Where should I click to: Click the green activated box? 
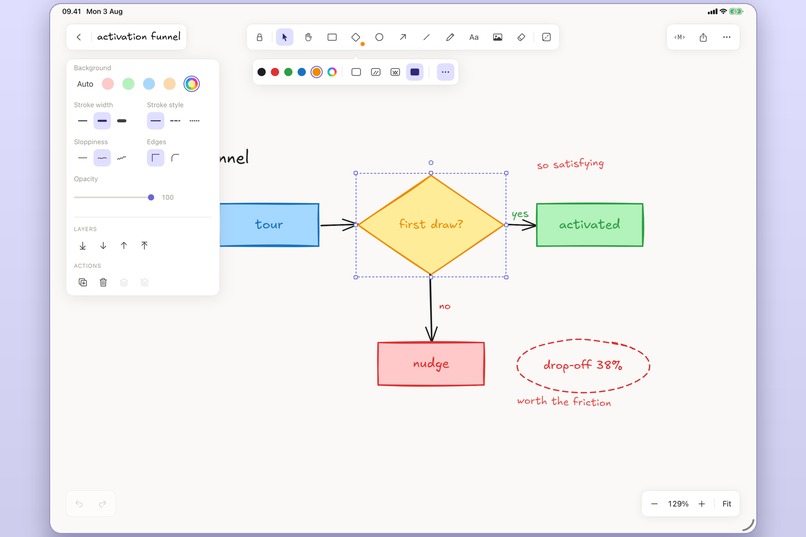pos(590,225)
